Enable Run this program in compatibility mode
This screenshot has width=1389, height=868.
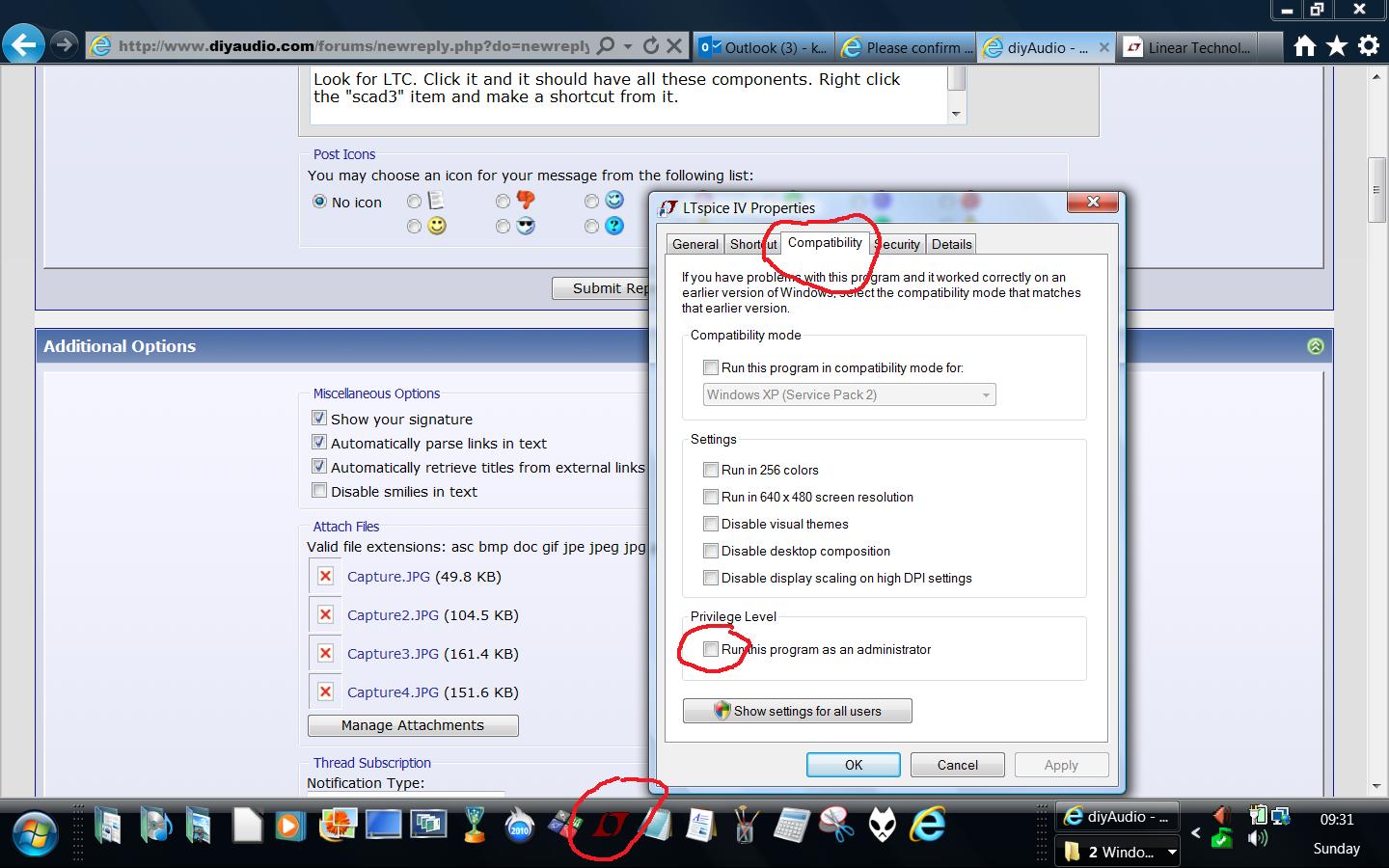(x=711, y=367)
